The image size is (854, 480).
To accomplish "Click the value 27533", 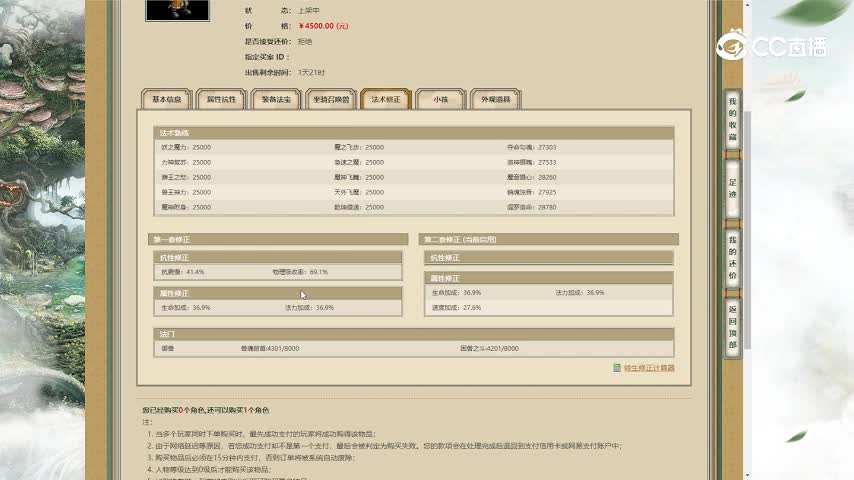I will pyautogui.click(x=547, y=162).
